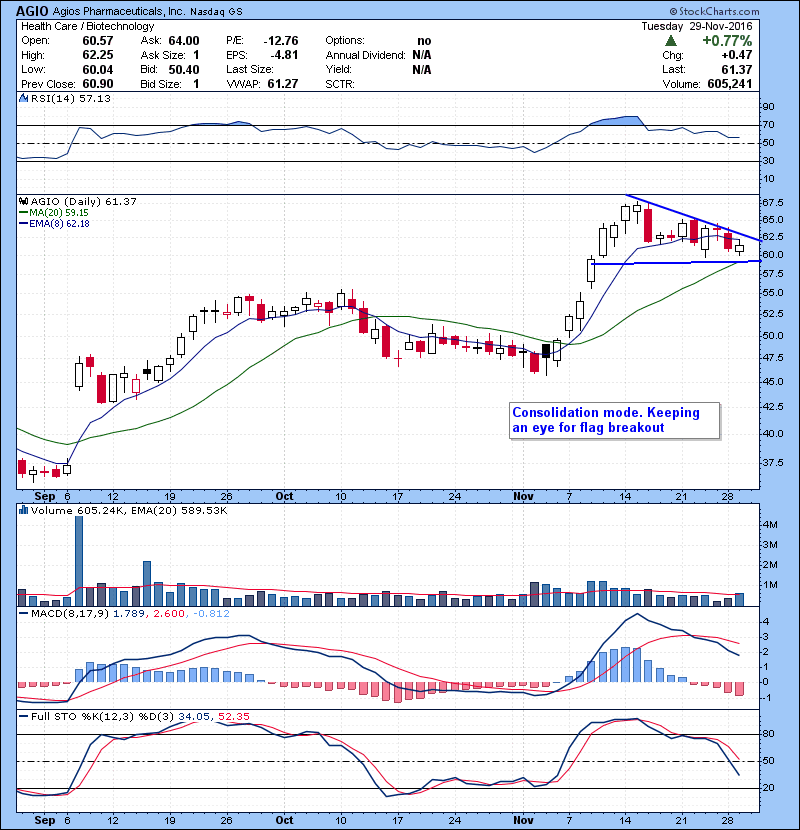Click the Consolidation mode annotation box

[615, 420]
